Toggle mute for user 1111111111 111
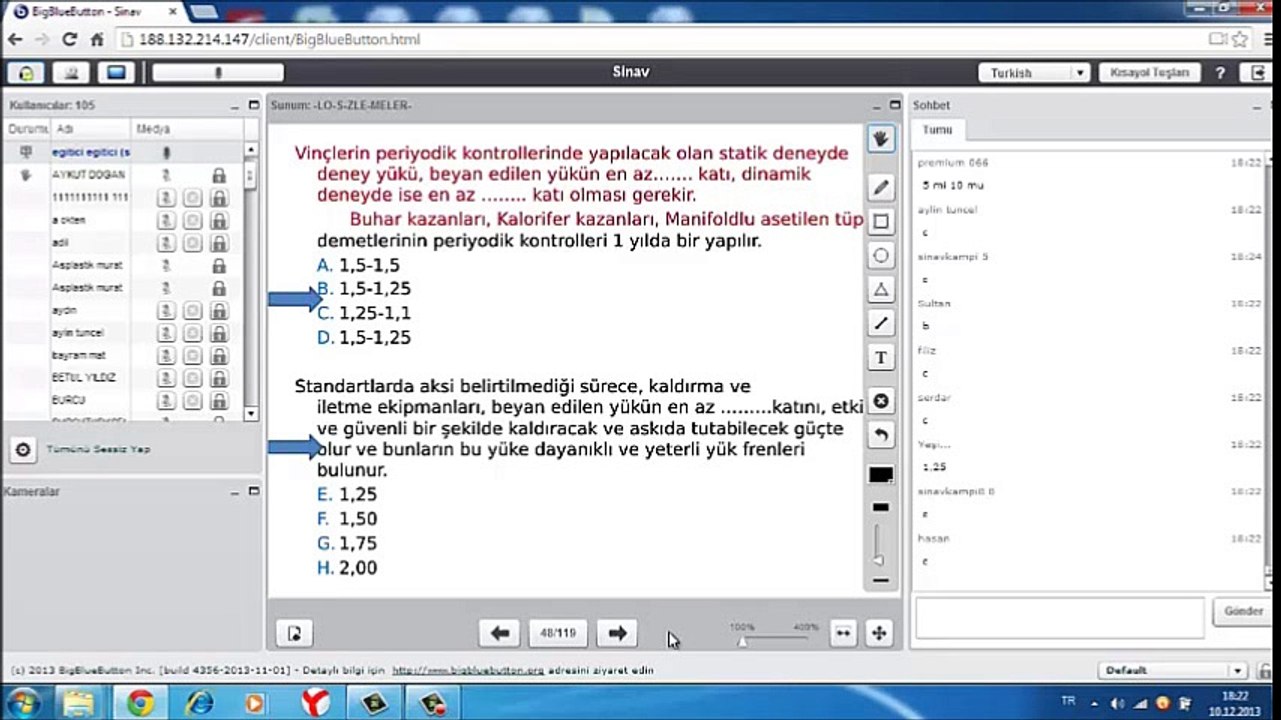Screen dimensions: 1281x720 coord(168,197)
